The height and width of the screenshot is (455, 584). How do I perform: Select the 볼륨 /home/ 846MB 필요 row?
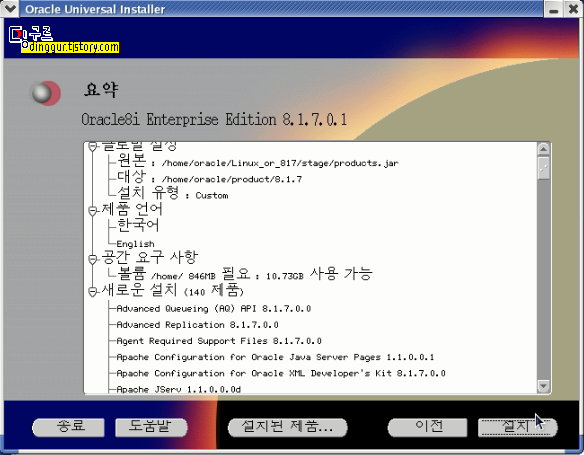point(244,274)
